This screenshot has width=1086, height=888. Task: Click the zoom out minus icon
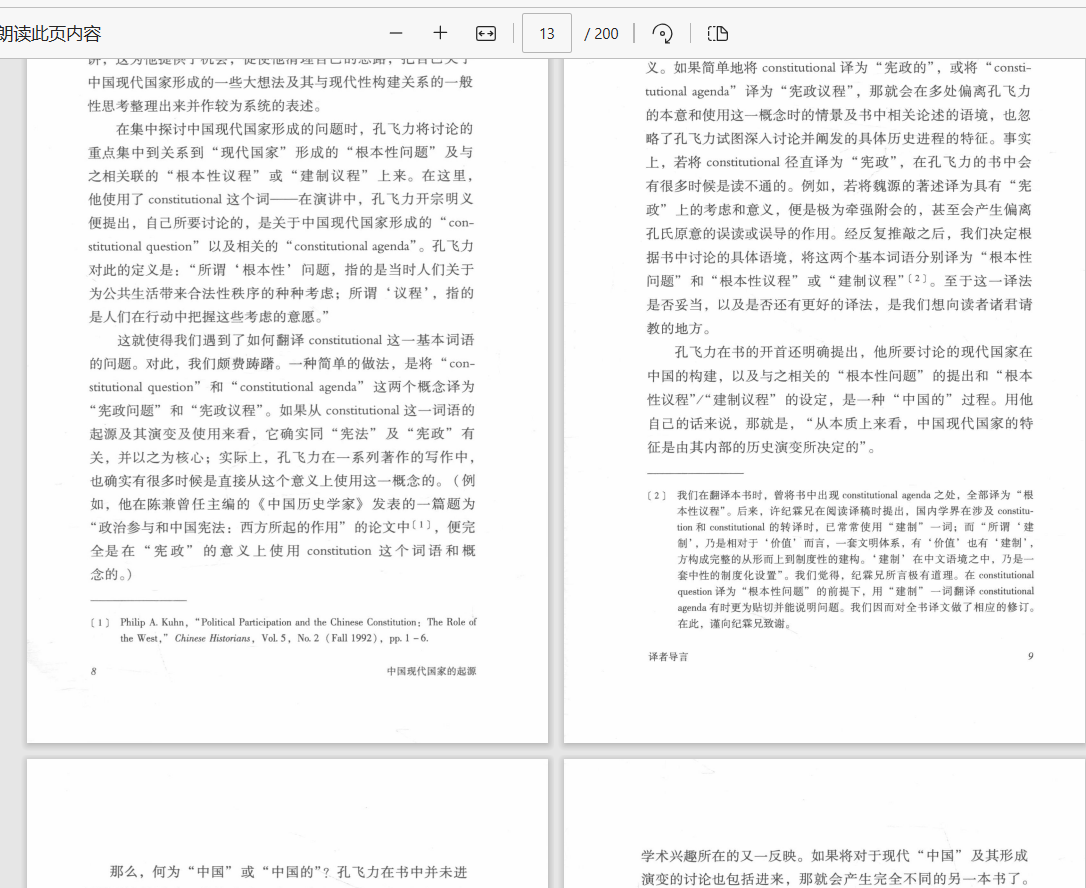396,33
